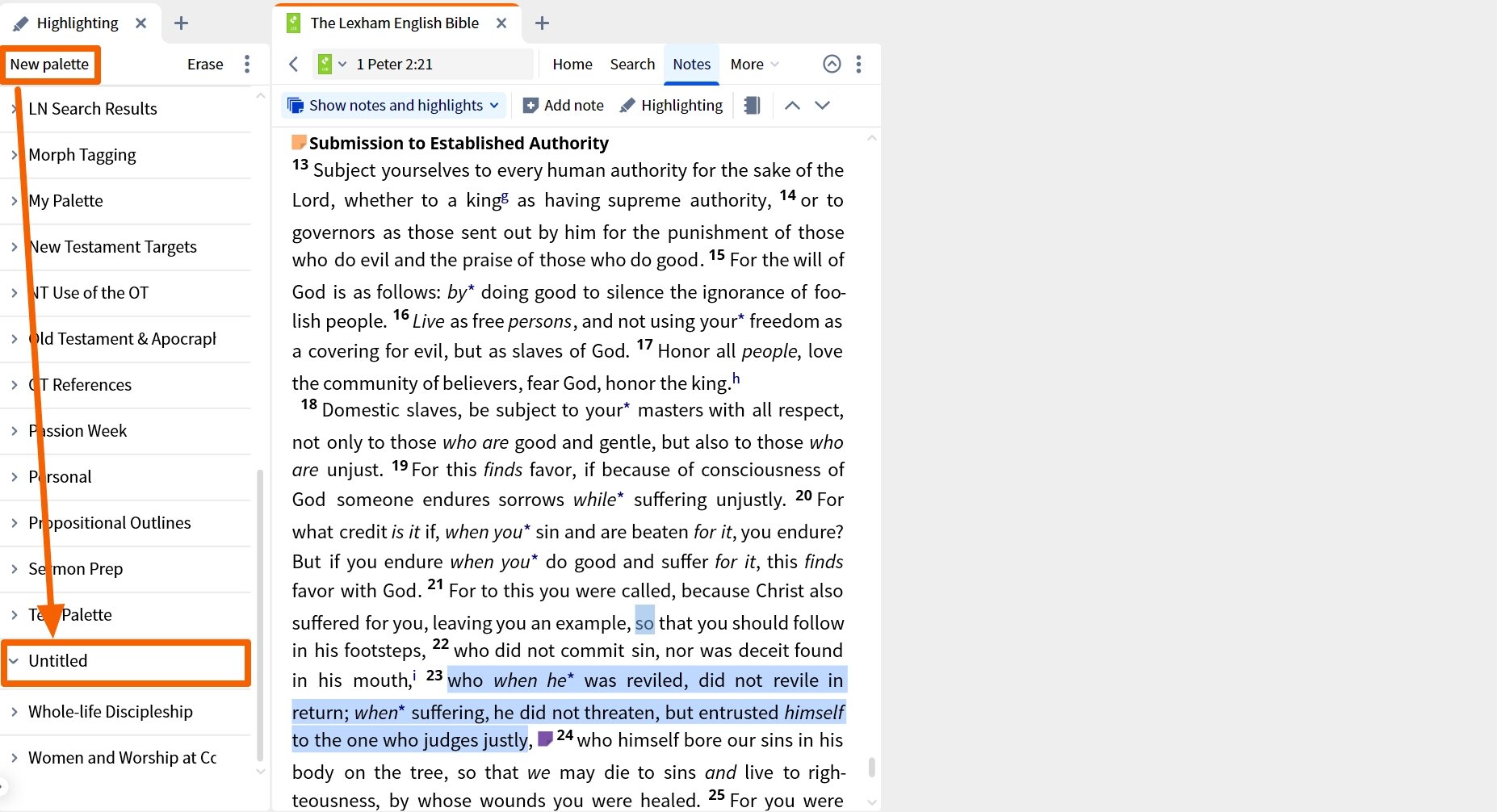Click the circled up-arrow icon
This screenshot has width=1497, height=812.
click(x=832, y=65)
